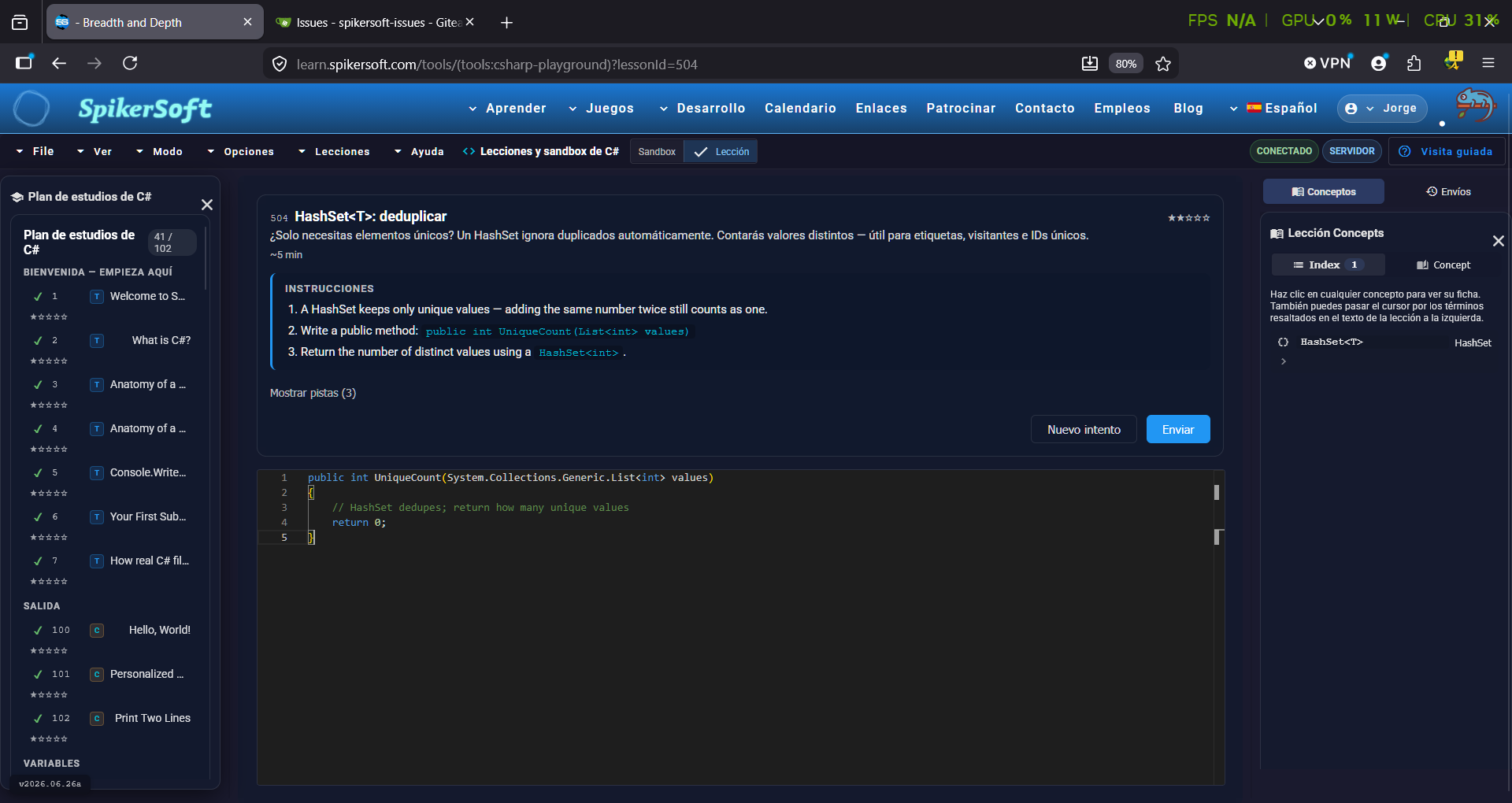1512x803 pixels.
Task: Open the Modo menu dropdown
Action: (x=159, y=151)
